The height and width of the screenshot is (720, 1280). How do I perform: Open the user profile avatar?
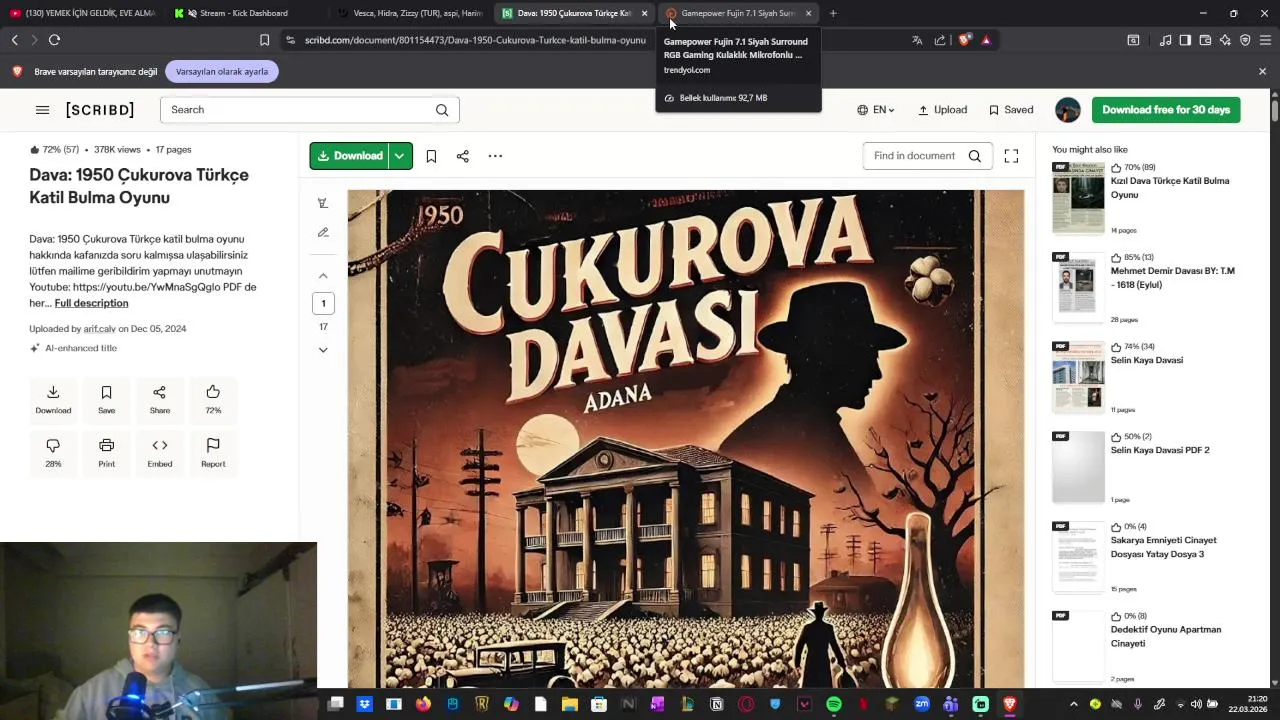(x=1068, y=110)
